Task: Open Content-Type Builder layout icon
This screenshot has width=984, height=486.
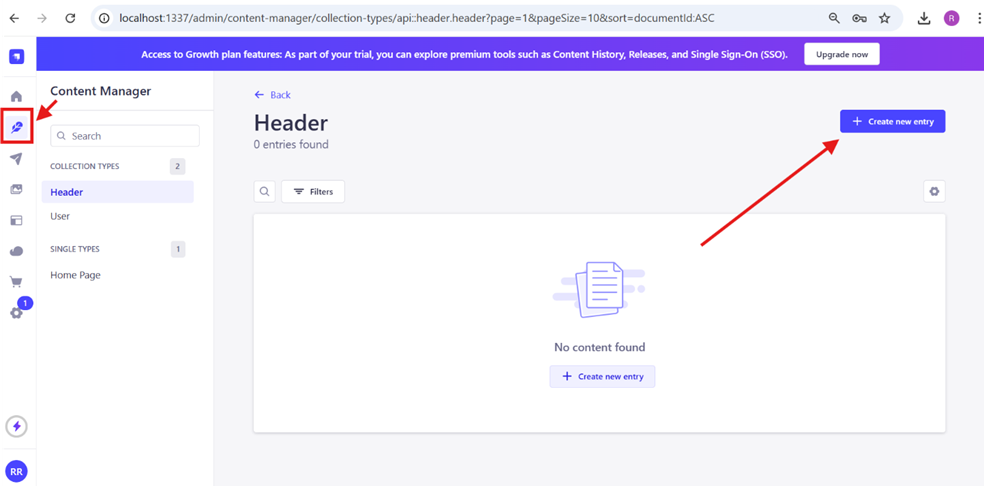Action: coord(17,220)
